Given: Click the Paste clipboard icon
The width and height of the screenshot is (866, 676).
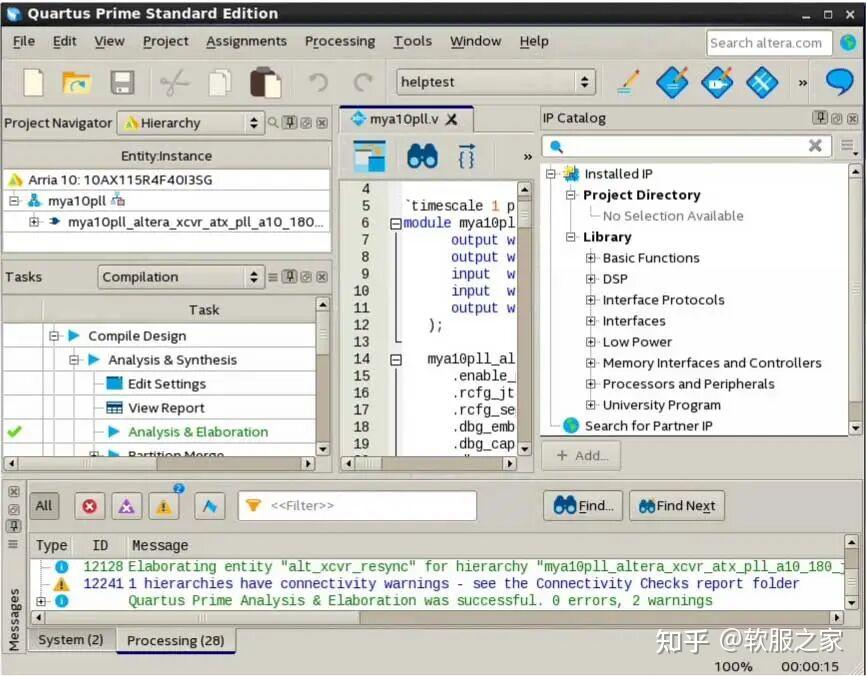Looking at the screenshot, I should (266, 83).
